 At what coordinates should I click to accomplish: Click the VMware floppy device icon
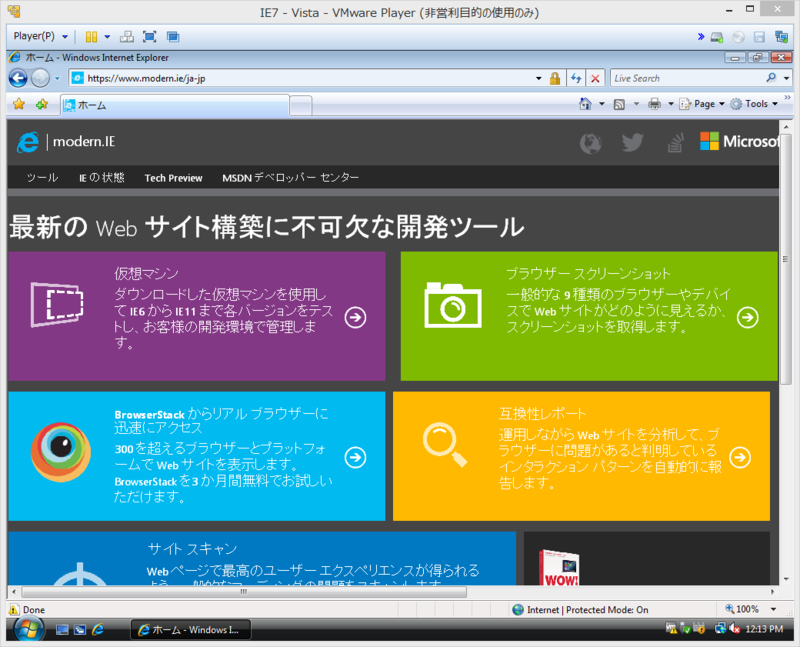[x=759, y=37]
